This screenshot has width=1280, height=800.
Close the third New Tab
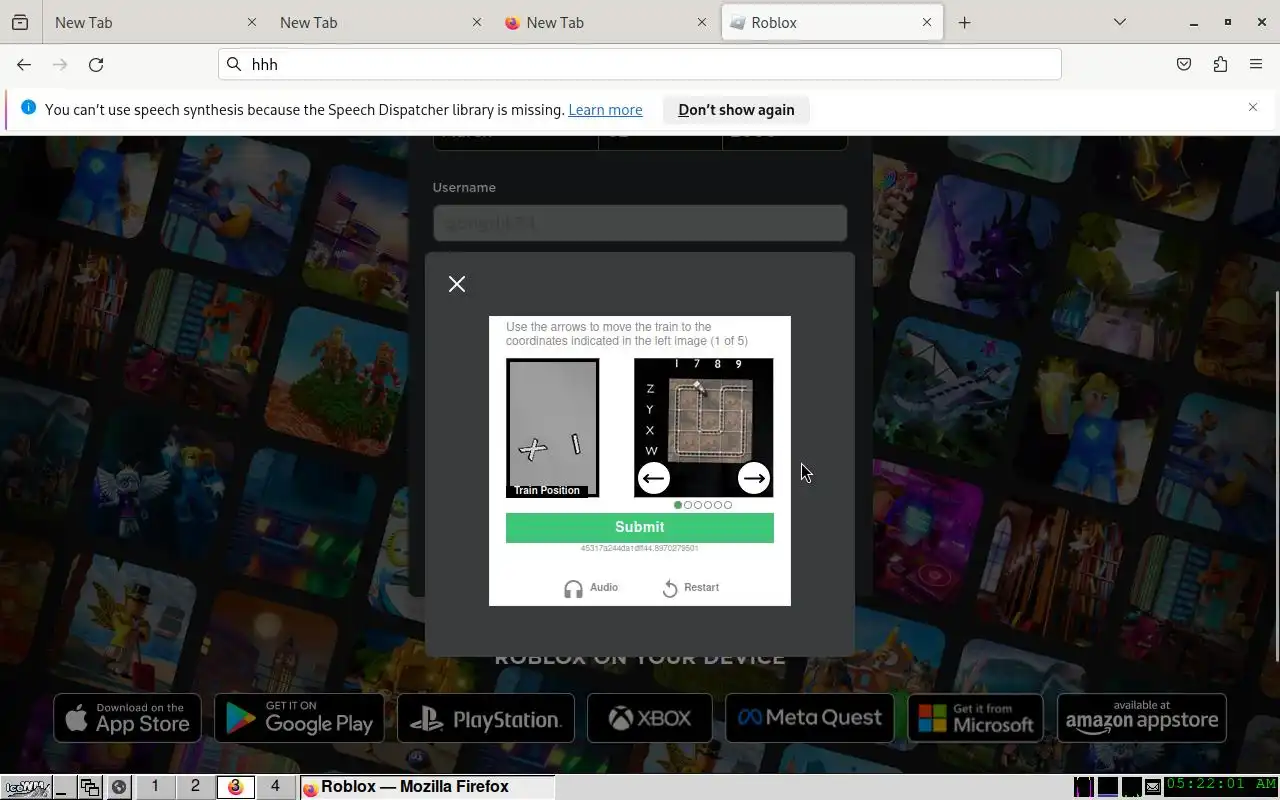tap(701, 22)
